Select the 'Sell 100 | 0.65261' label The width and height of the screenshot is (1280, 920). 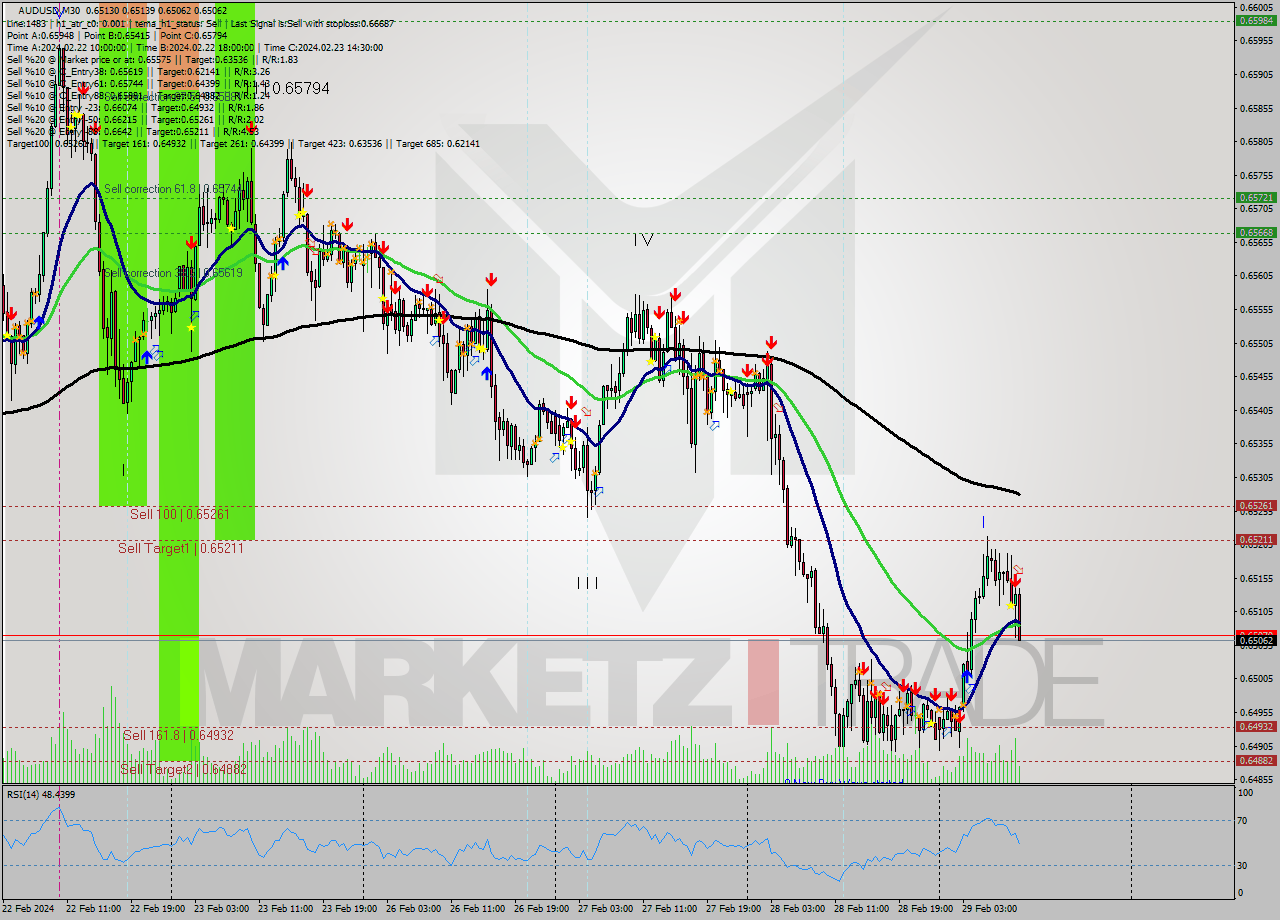point(179,514)
